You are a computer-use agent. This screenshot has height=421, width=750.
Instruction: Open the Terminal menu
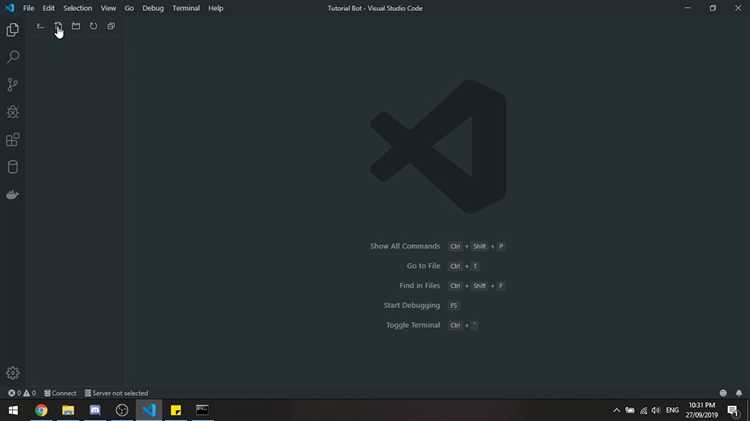click(x=186, y=8)
